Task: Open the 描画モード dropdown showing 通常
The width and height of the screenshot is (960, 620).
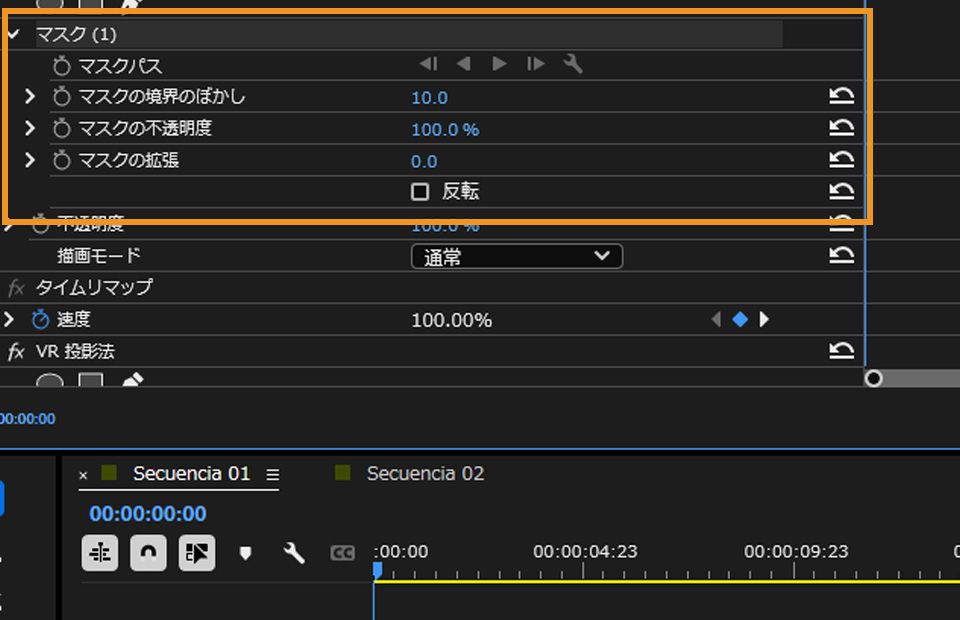Action: click(x=517, y=256)
